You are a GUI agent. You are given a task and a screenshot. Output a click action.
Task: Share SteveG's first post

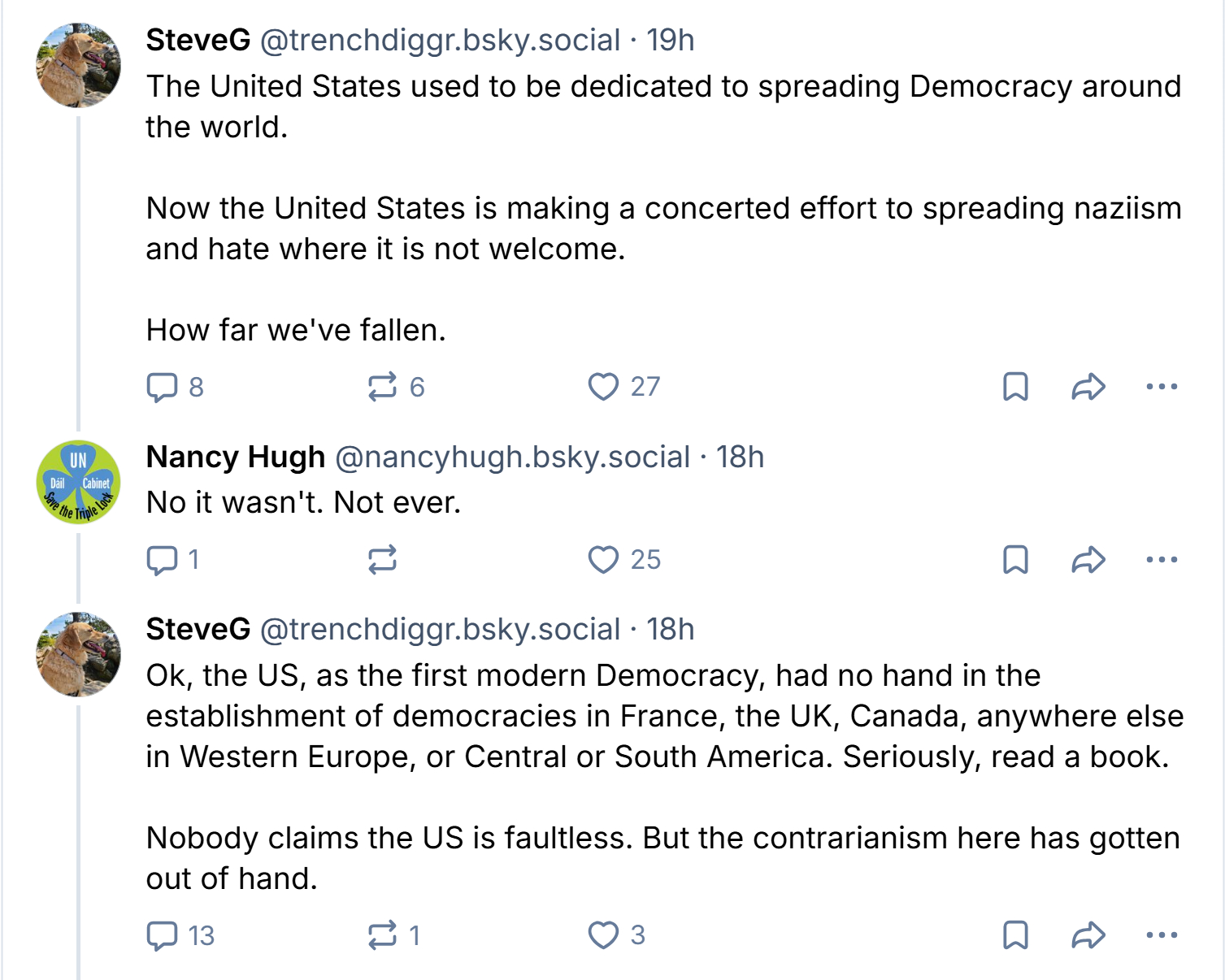click(x=1088, y=387)
